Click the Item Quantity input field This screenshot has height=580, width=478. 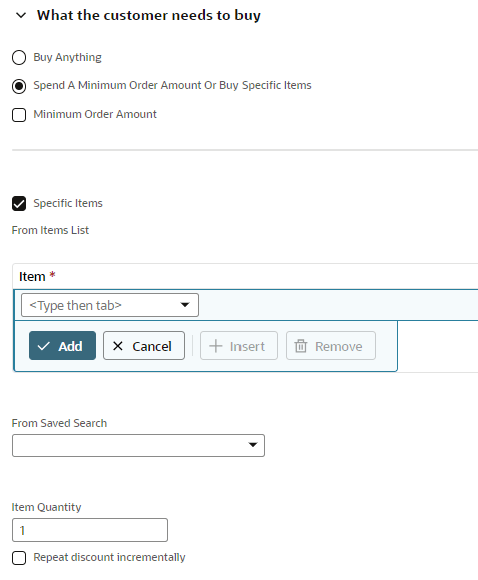pyautogui.click(x=90, y=530)
